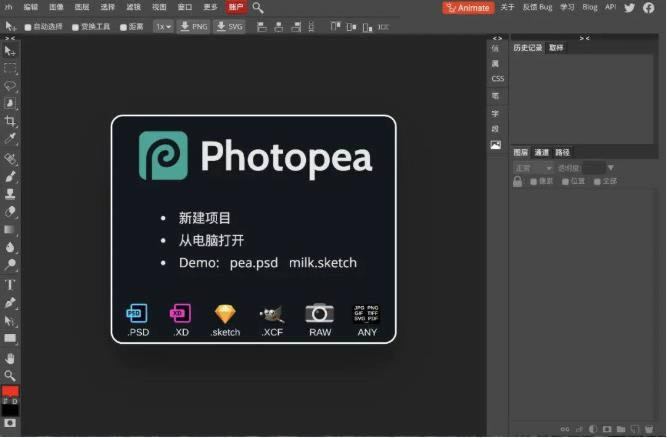Select the Type tool
This screenshot has width=667, height=438.
tap(9, 284)
